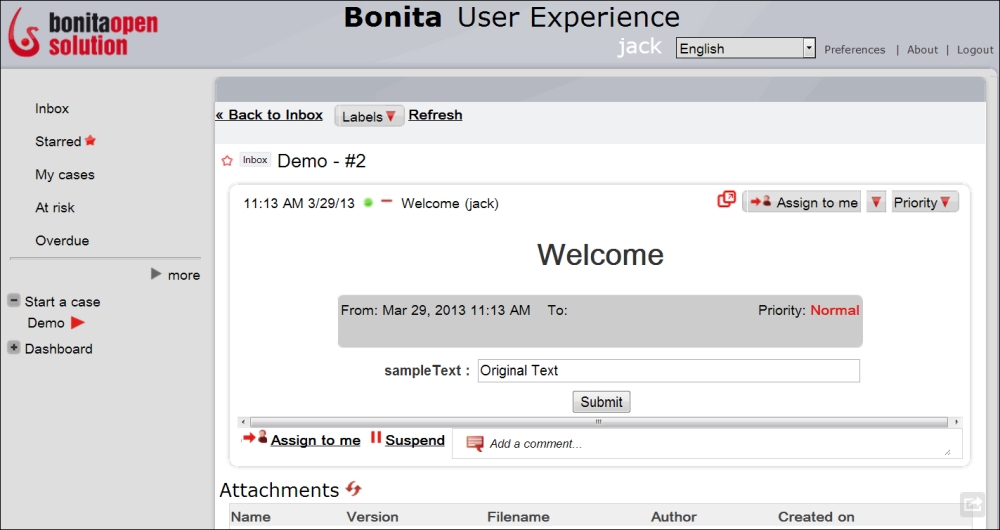
Task: Go Back to Inbox
Action: [269, 115]
